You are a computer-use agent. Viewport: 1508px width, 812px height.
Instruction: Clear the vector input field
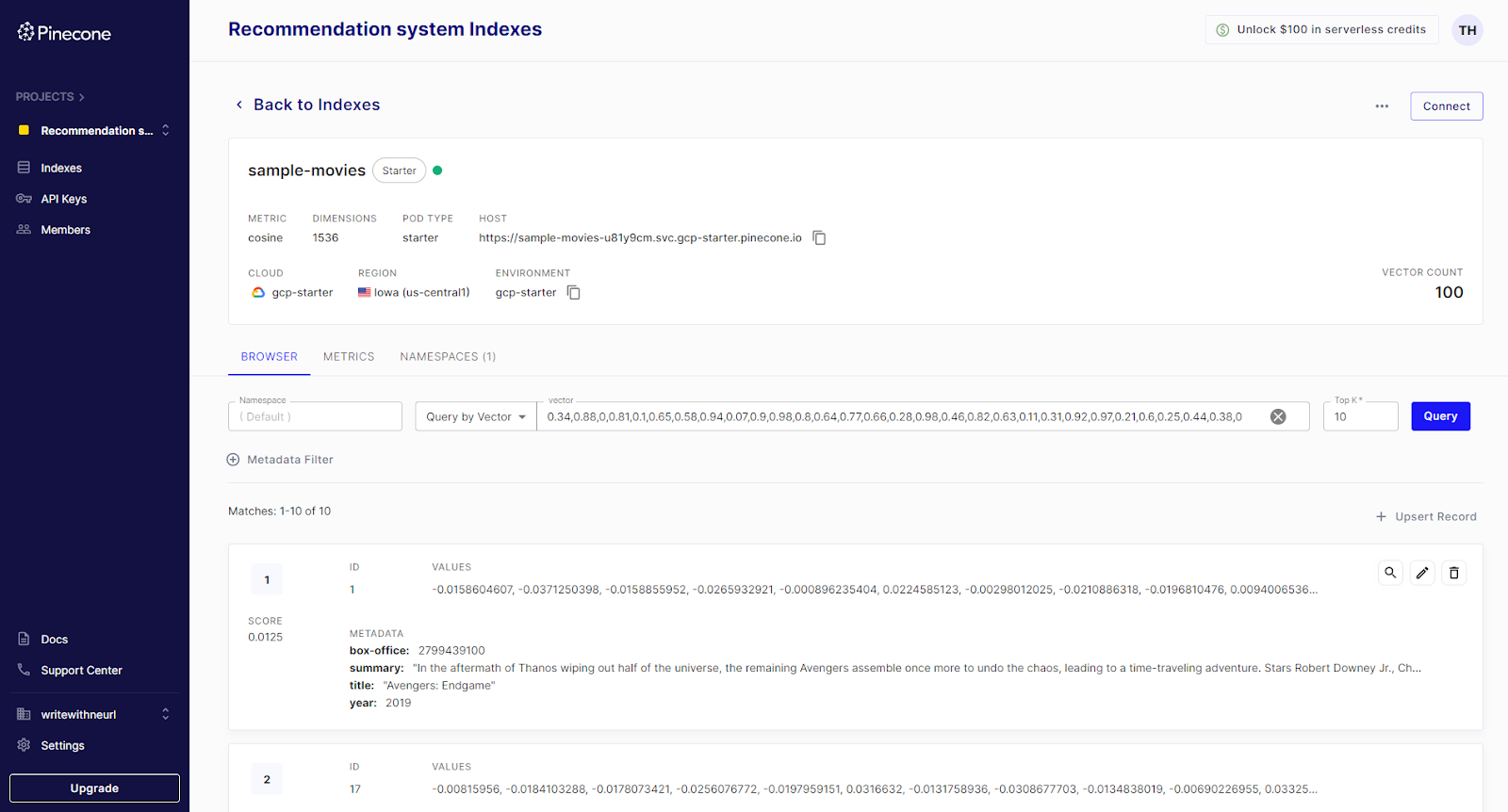click(x=1278, y=416)
